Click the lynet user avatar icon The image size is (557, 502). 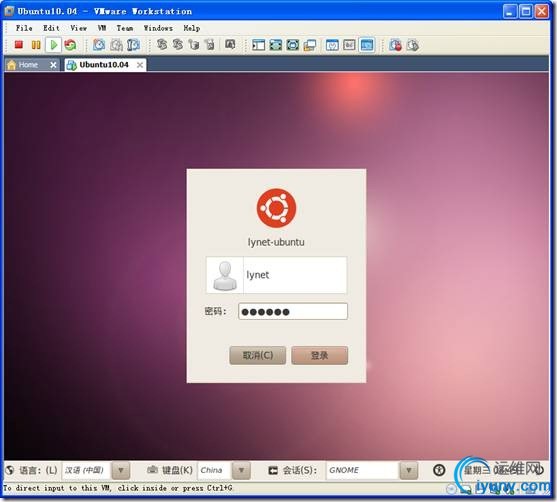coord(225,275)
